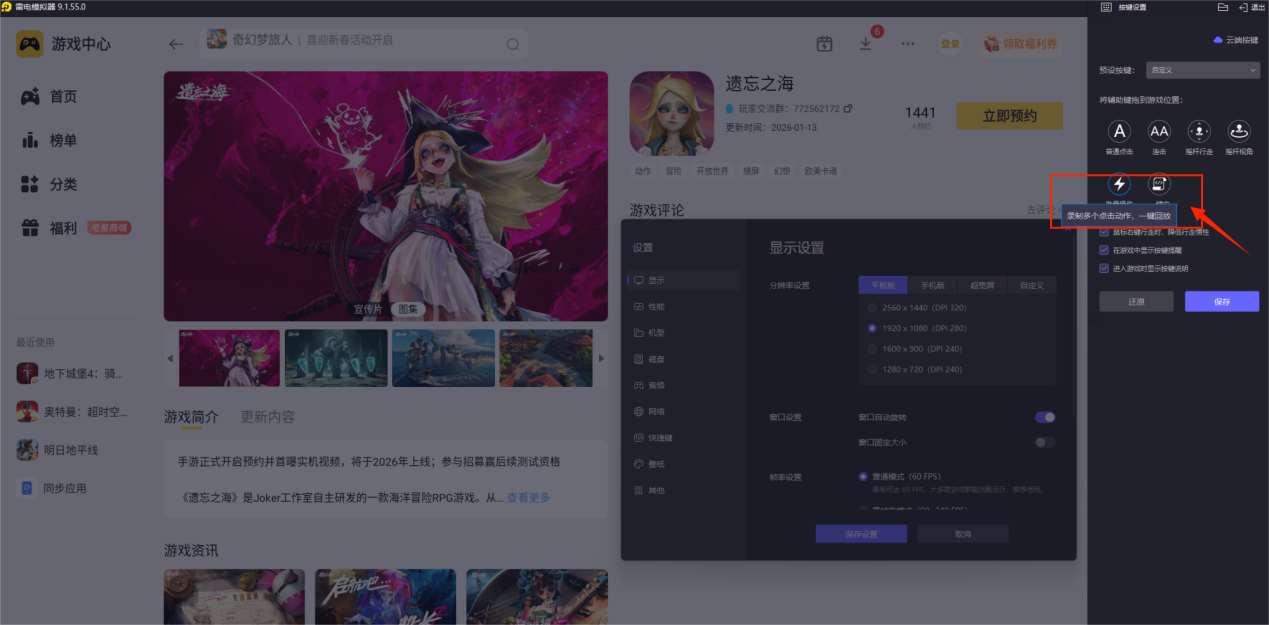This screenshot has width=1269, height=625.
Task: Click 领取福利券 coupon button
Action: pos(1020,44)
